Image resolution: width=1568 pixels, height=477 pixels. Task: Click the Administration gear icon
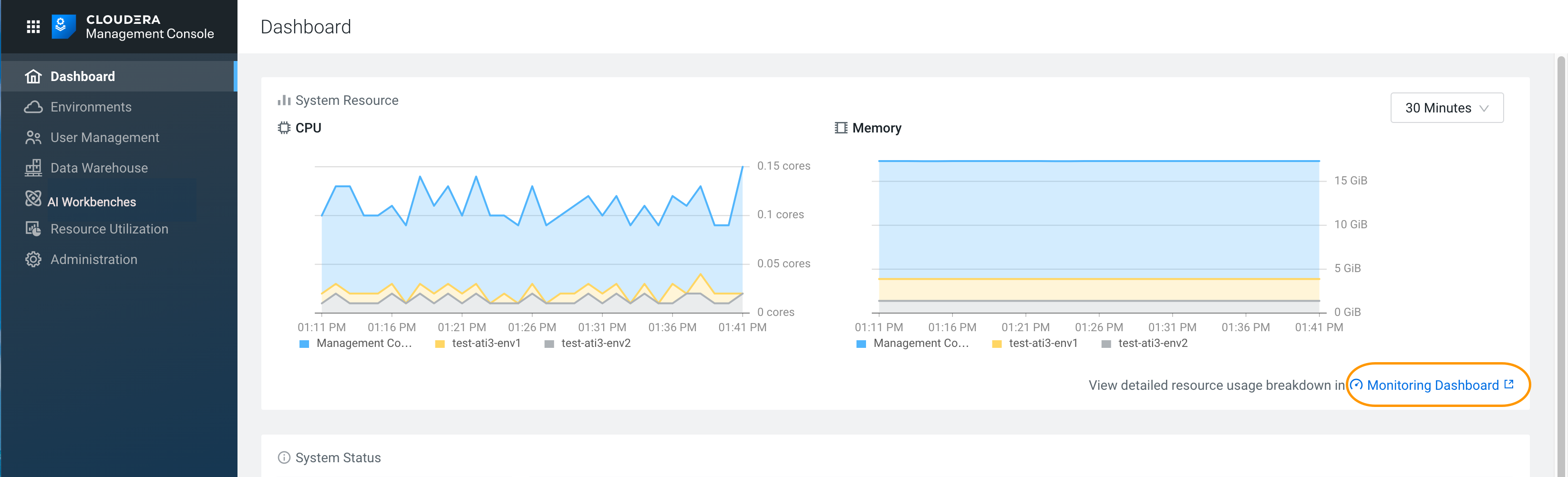click(33, 260)
